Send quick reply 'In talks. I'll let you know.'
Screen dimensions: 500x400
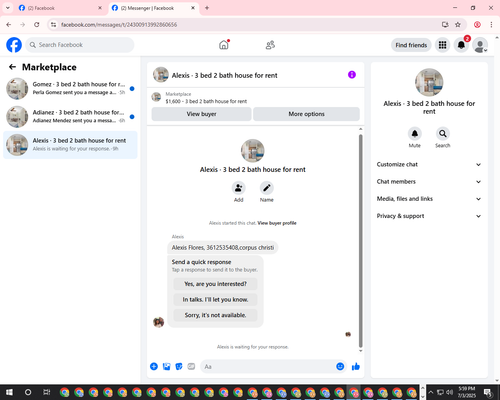tap(215, 300)
